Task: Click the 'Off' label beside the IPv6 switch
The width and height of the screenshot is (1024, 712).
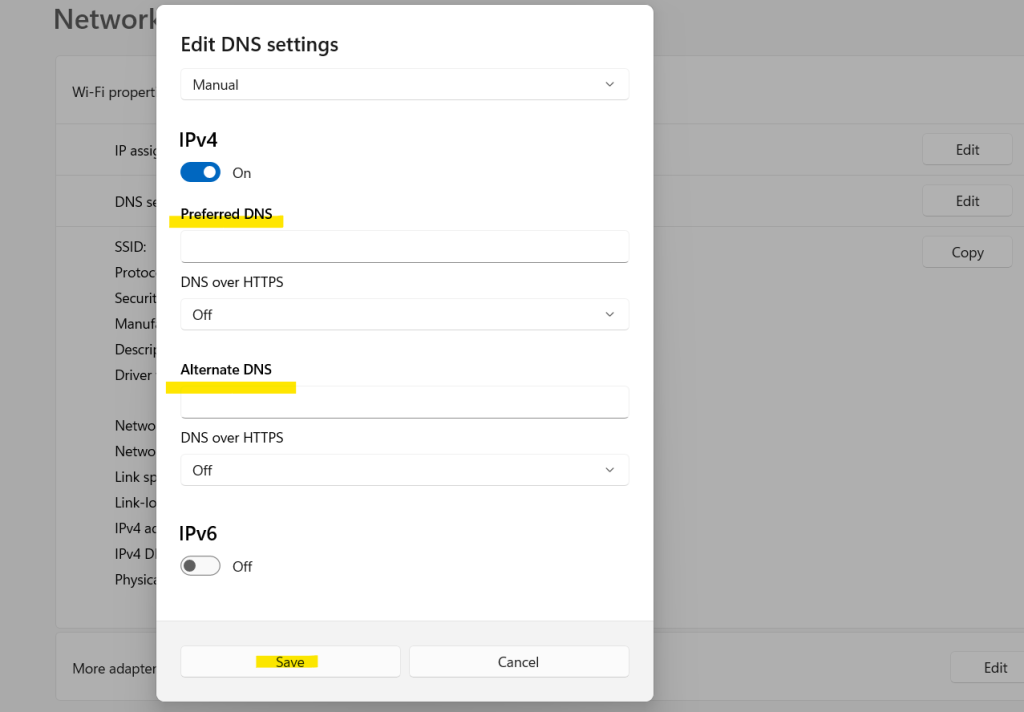Action: click(x=242, y=566)
